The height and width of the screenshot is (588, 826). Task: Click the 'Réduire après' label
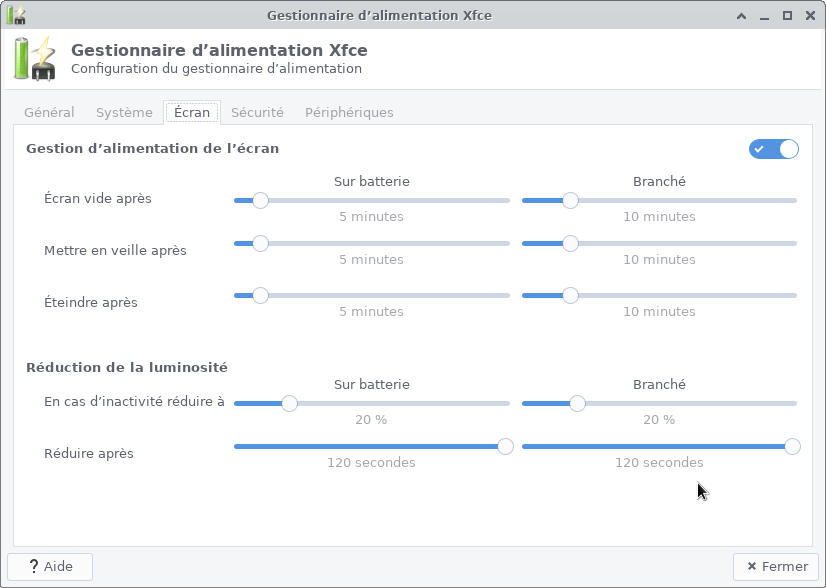point(89,453)
